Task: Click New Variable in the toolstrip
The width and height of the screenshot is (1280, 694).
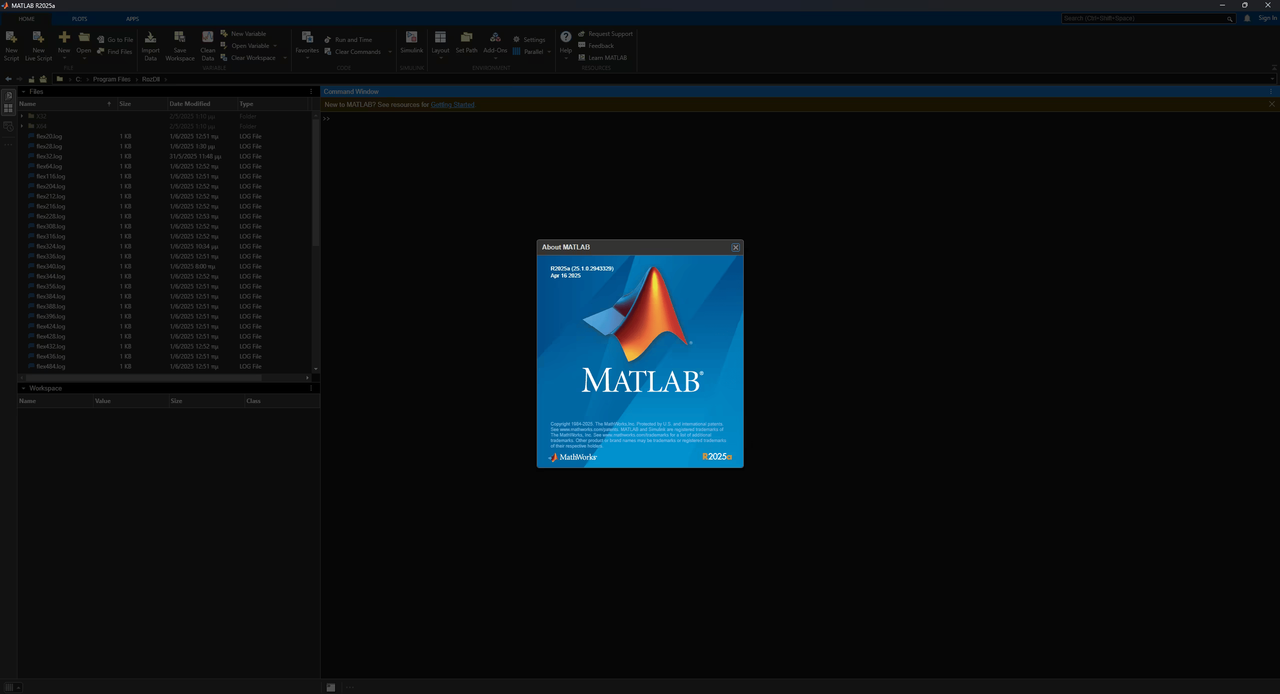Action: point(243,34)
